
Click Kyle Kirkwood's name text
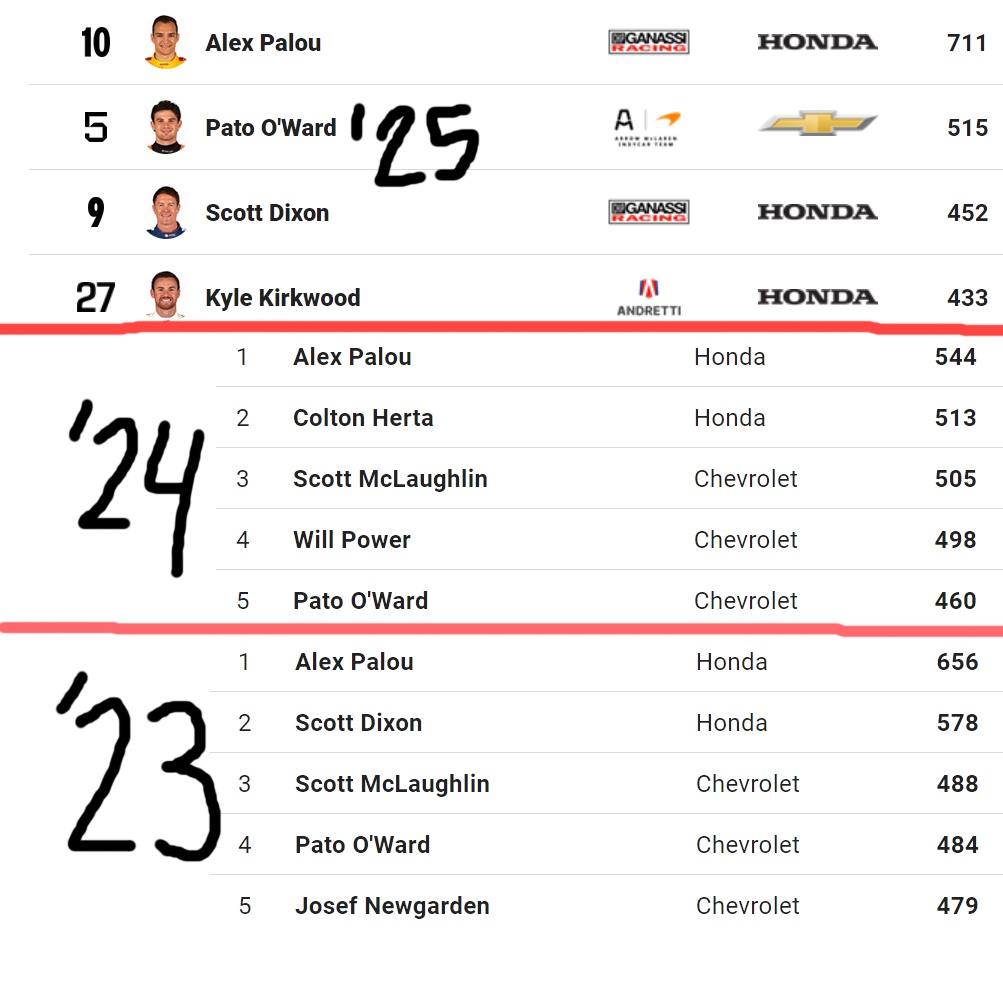click(x=283, y=298)
